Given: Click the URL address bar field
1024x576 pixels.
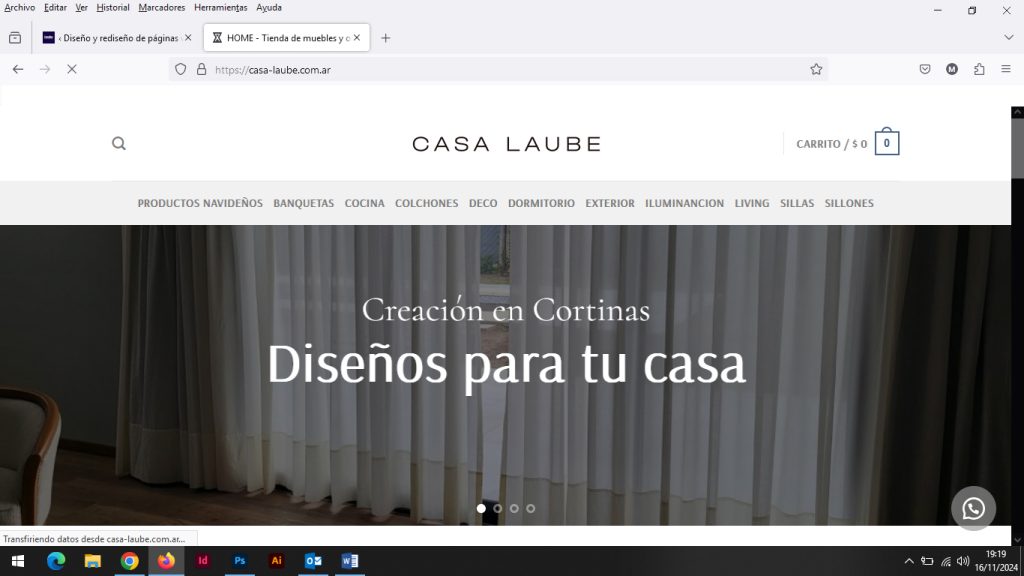Looking at the screenshot, I should (x=498, y=69).
